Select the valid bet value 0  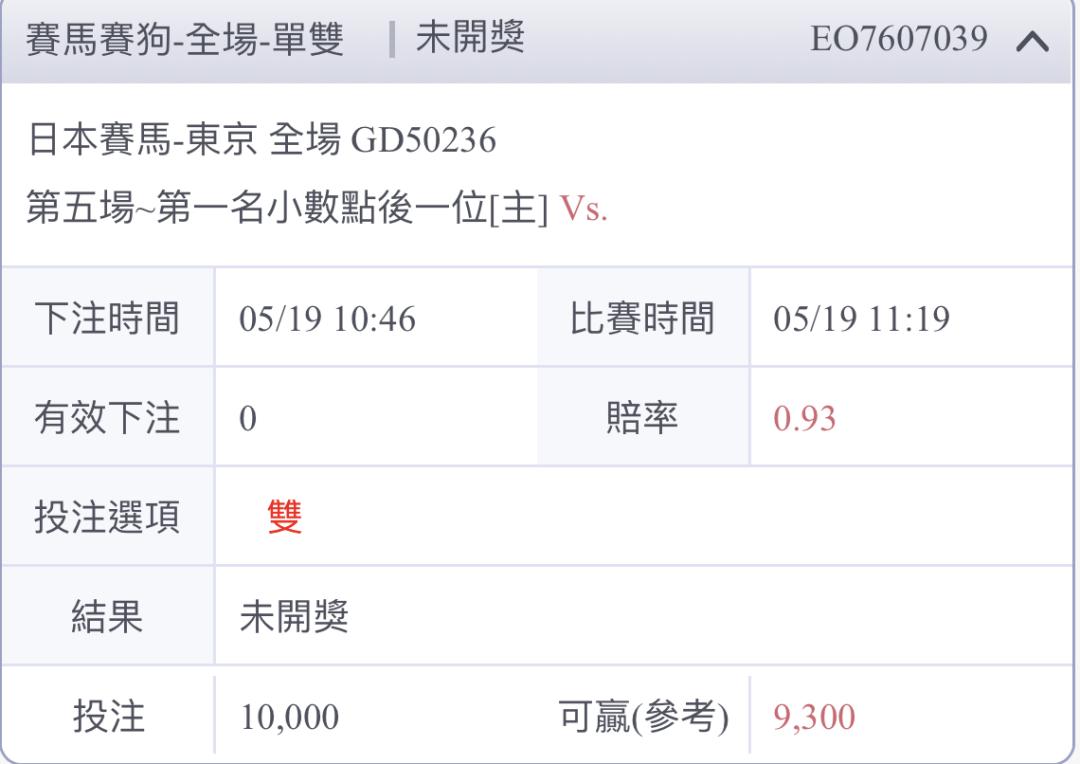(x=248, y=419)
